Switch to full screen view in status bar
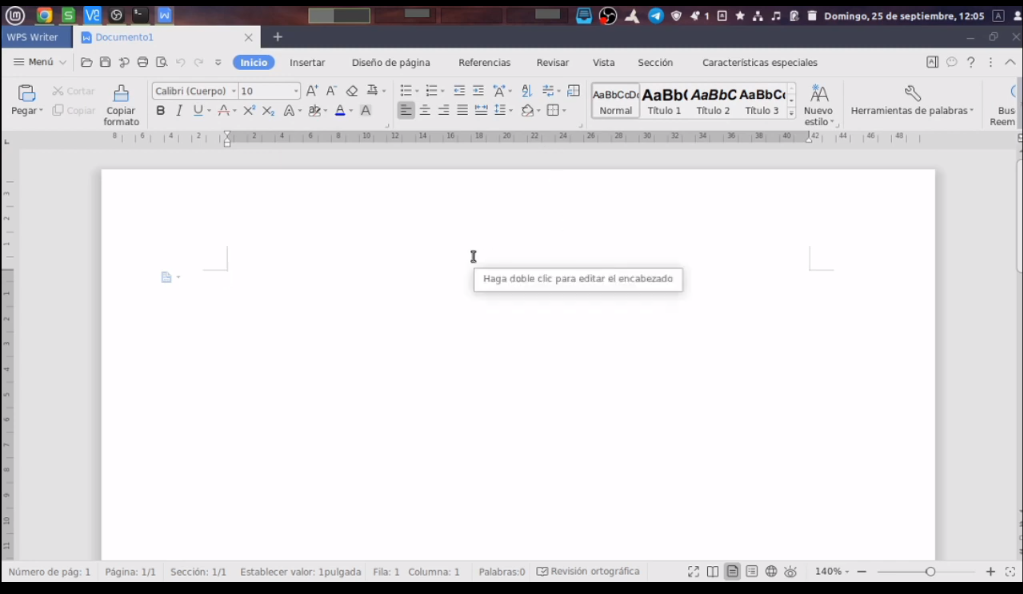This screenshot has width=1023, height=594. click(694, 572)
